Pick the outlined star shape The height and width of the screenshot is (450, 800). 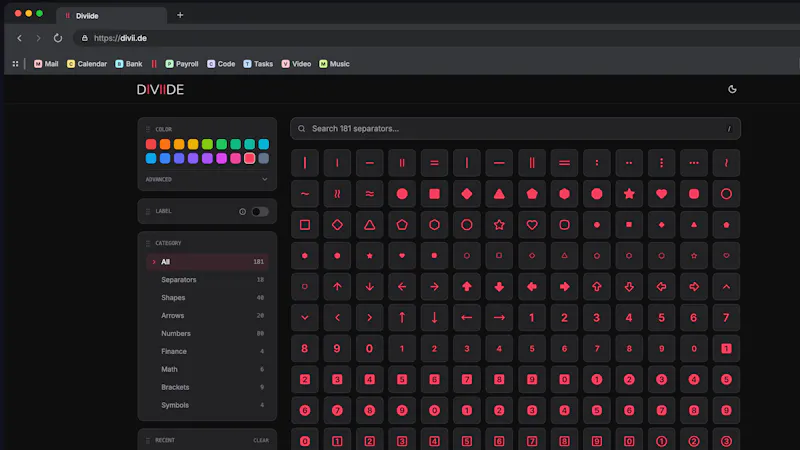pyautogui.click(x=499, y=224)
